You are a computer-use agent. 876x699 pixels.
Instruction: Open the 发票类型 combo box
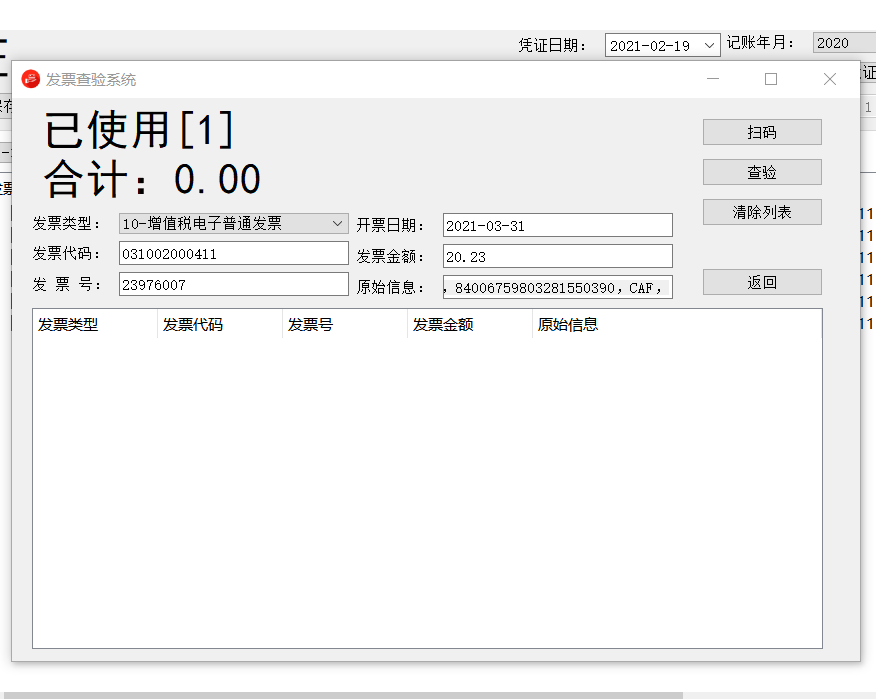click(233, 223)
